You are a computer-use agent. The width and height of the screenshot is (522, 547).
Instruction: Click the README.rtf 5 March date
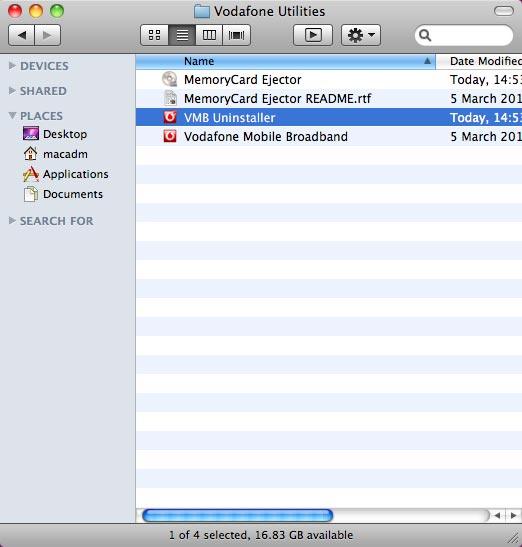click(x=486, y=99)
